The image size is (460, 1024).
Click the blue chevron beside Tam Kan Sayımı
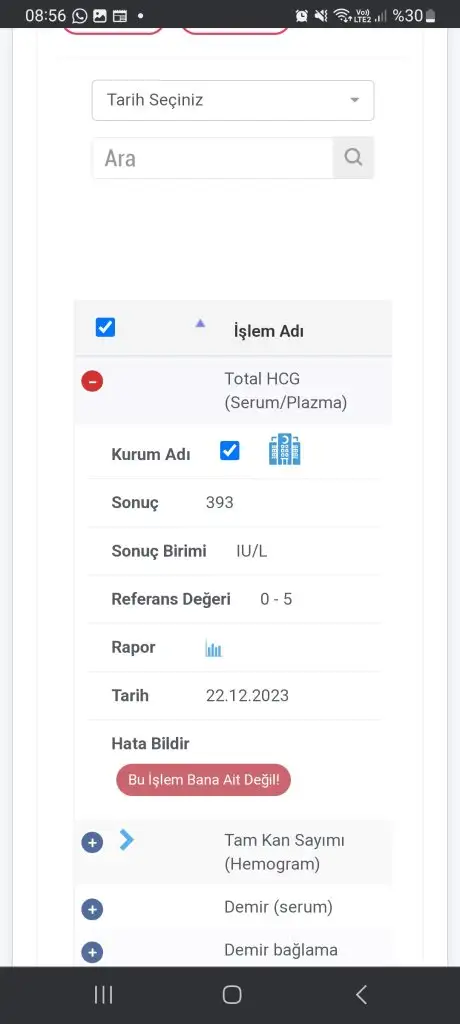pos(127,840)
